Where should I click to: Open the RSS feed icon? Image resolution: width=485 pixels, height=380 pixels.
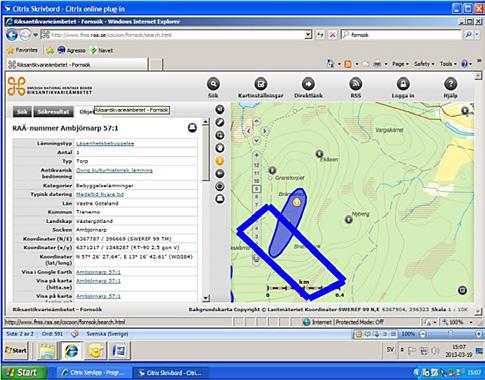click(356, 84)
